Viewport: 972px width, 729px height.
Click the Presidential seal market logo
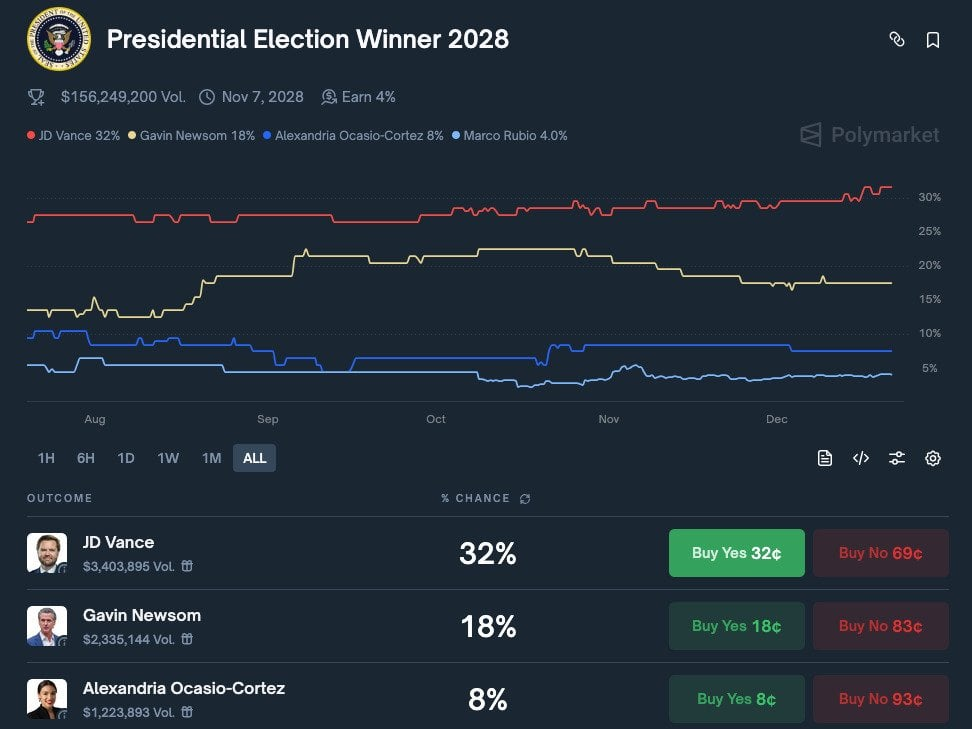click(x=59, y=39)
